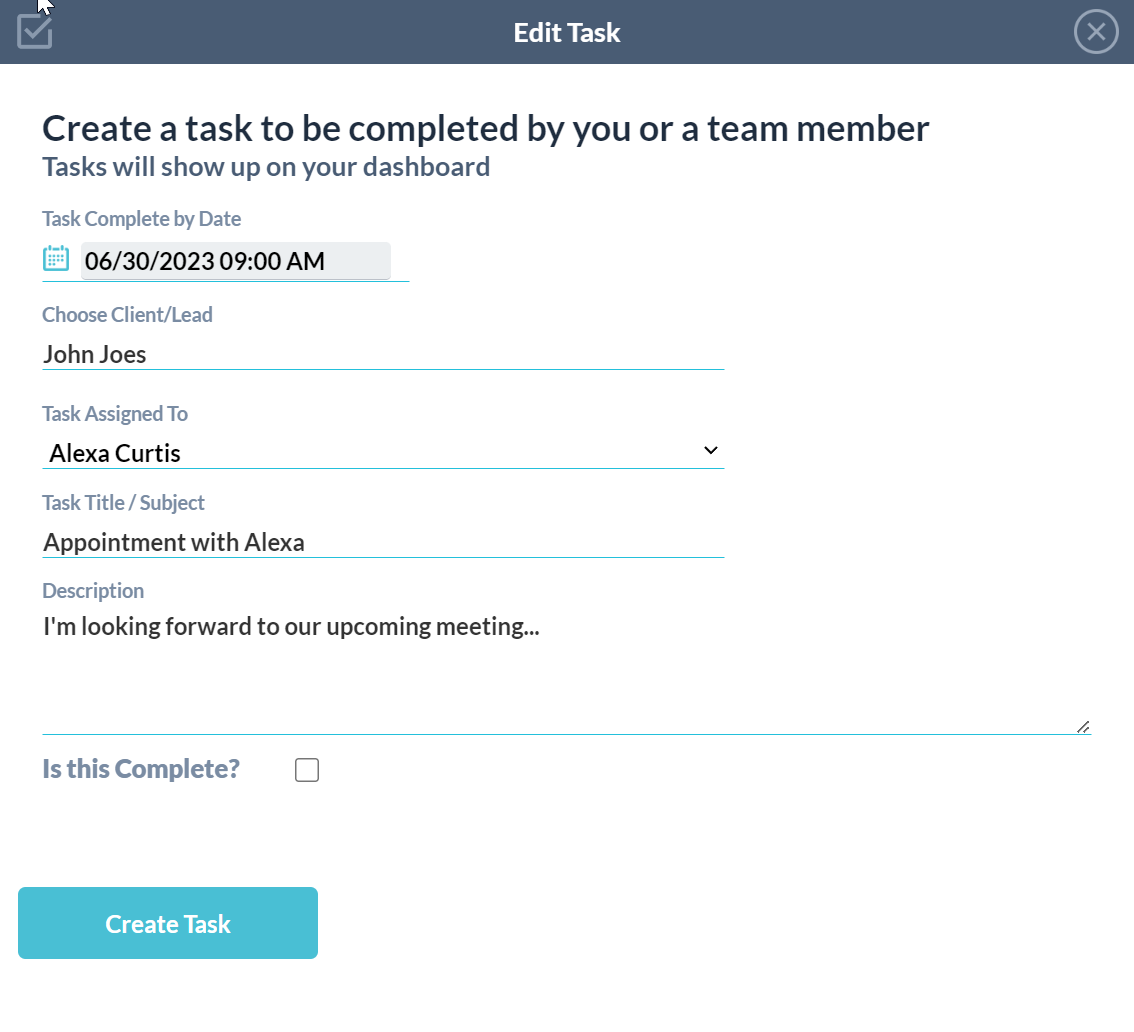The image size is (1134, 1032).
Task: Click the chevron arrow beside Alexa Curtis
Action: [x=710, y=451]
